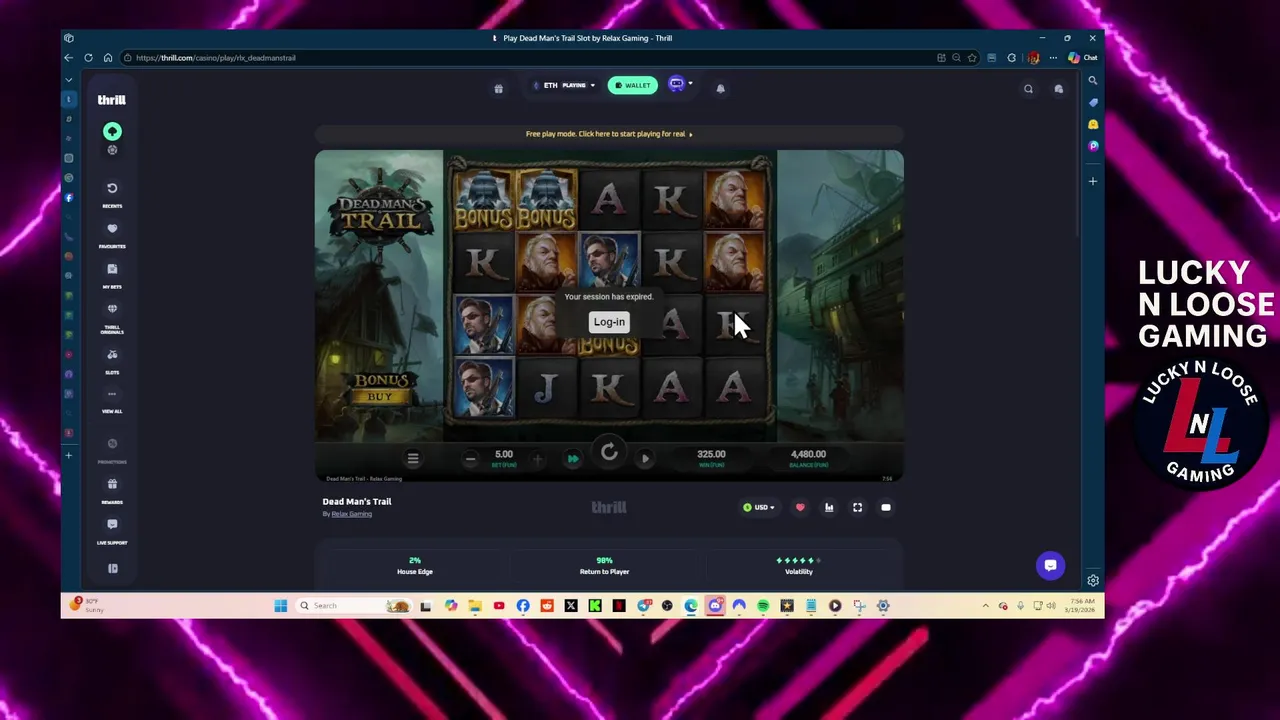The height and width of the screenshot is (720, 1280).
Task: Reload the browser page
Action: (x=88, y=58)
